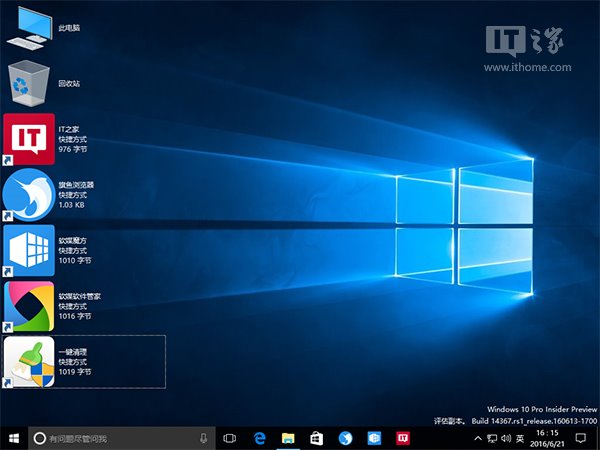
Task: Open Task View from the taskbar
Action: pos(230,438)
